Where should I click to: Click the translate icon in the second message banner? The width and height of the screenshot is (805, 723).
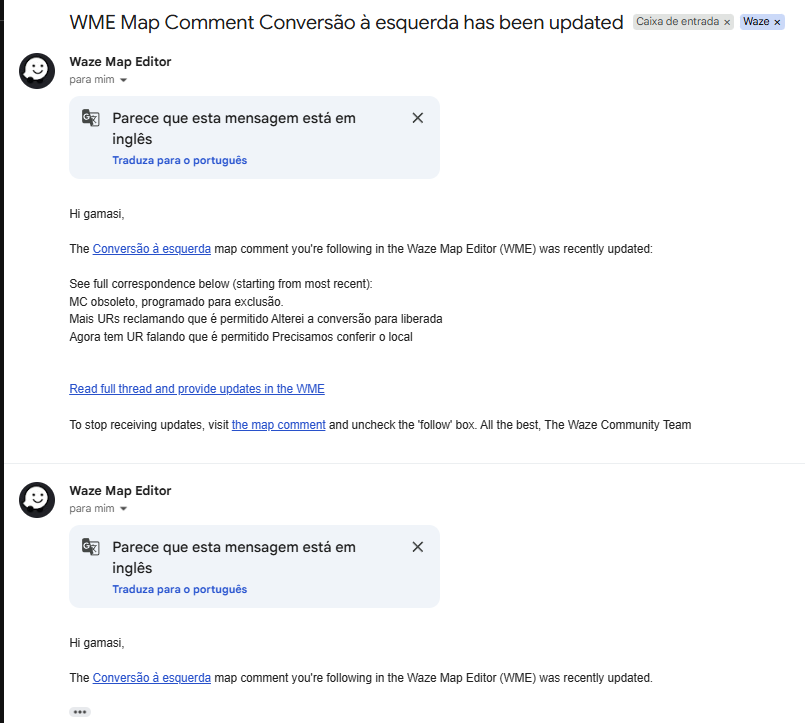pos(91,547)
